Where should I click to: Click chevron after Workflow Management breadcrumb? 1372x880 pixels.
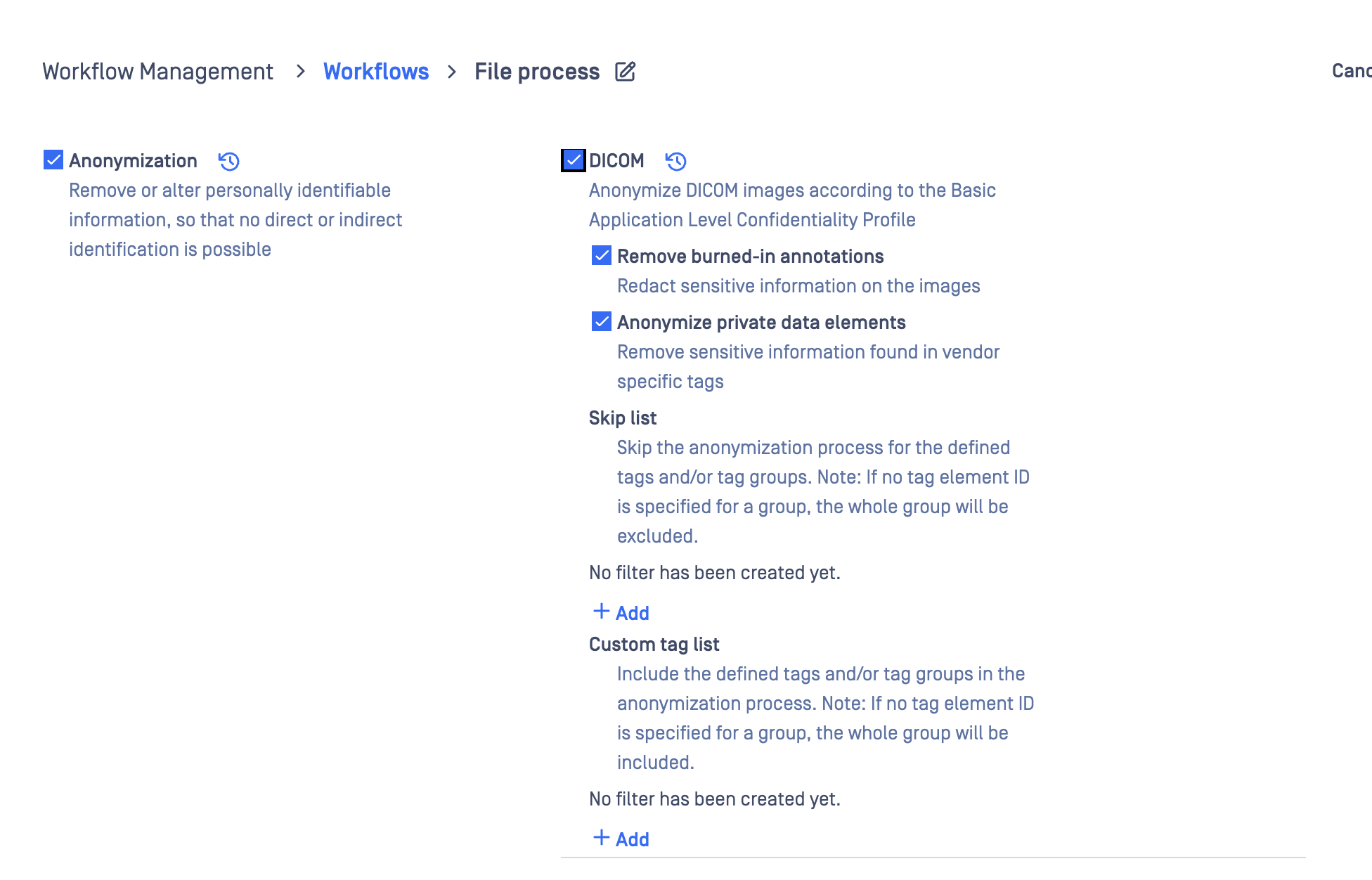click(301, 72)
